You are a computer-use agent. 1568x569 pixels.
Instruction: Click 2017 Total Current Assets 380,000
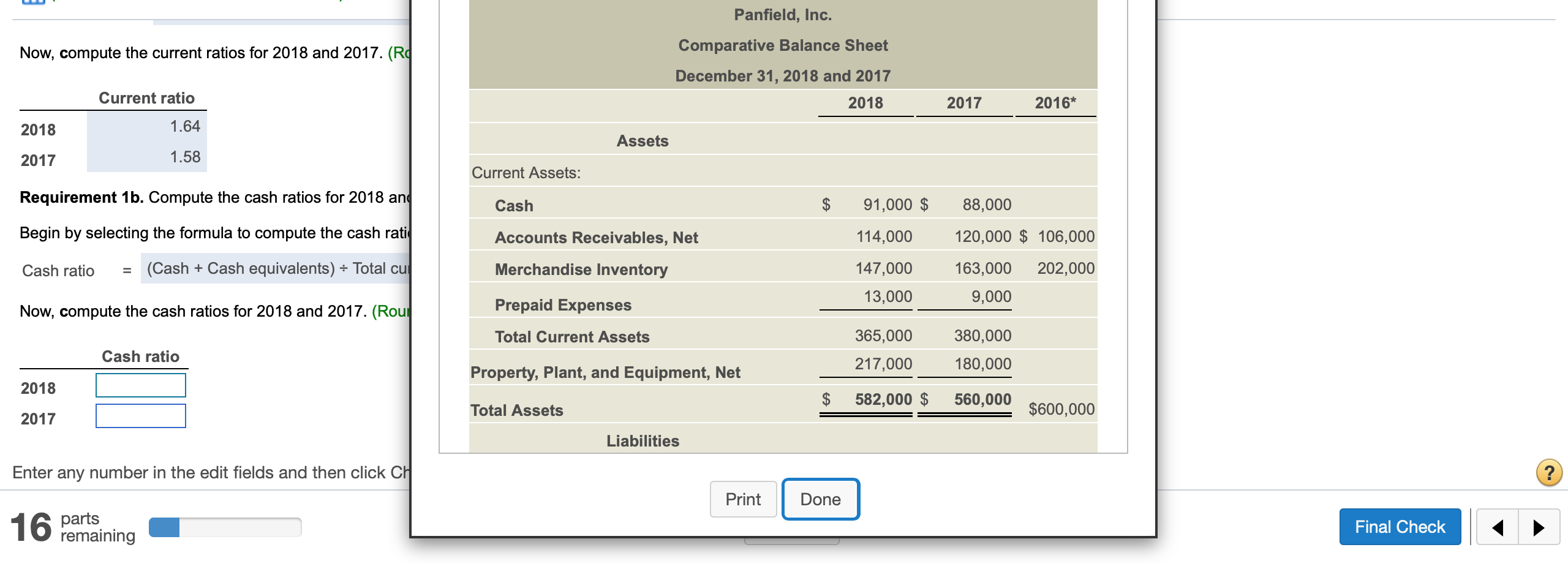(983, 336)
